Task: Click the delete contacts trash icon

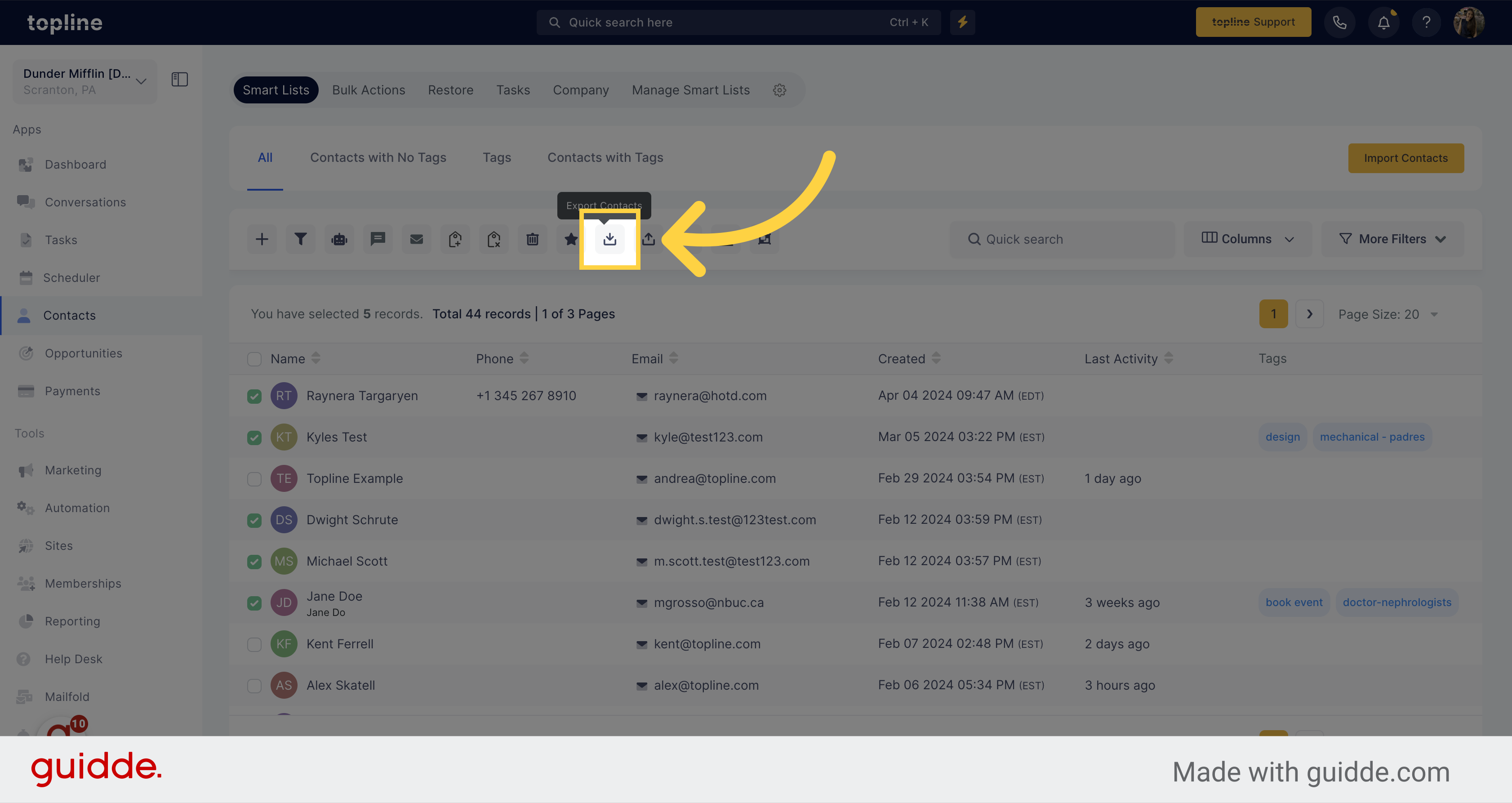Action: click(x=532, y=239)
